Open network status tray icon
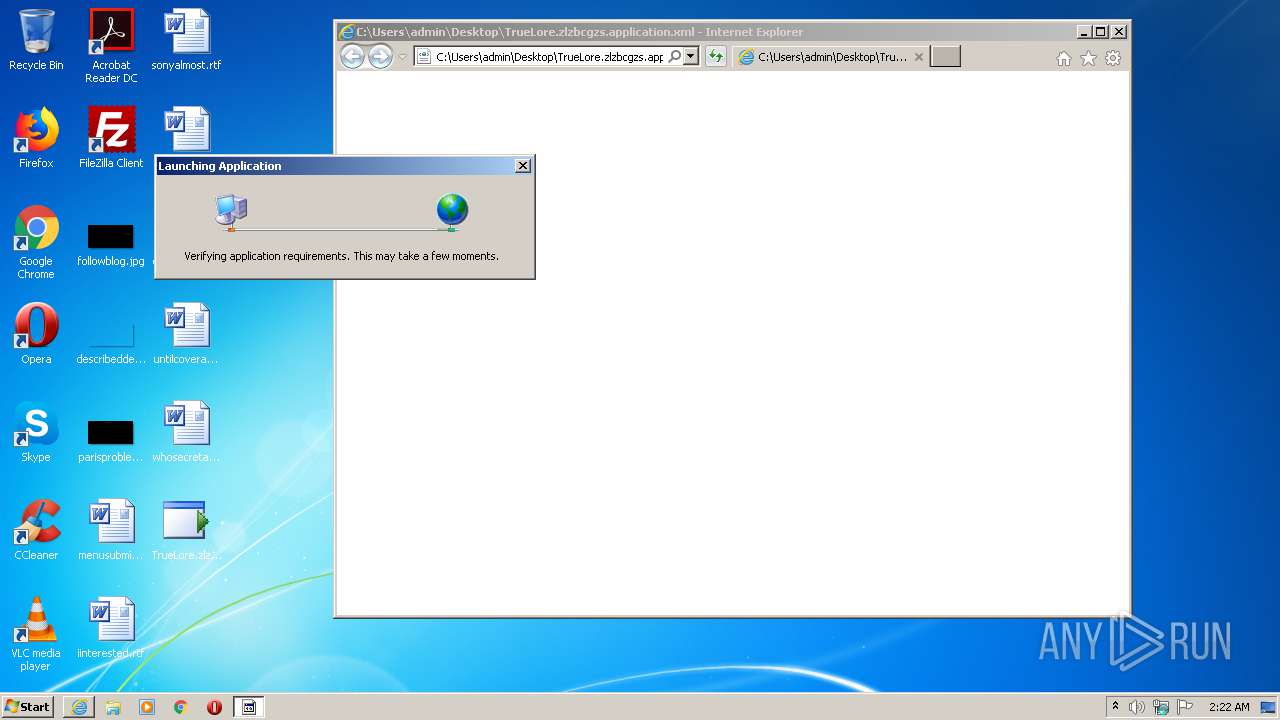This screenshot has height=720, width=1280. pyautogui.click(x=1161, y=707)
